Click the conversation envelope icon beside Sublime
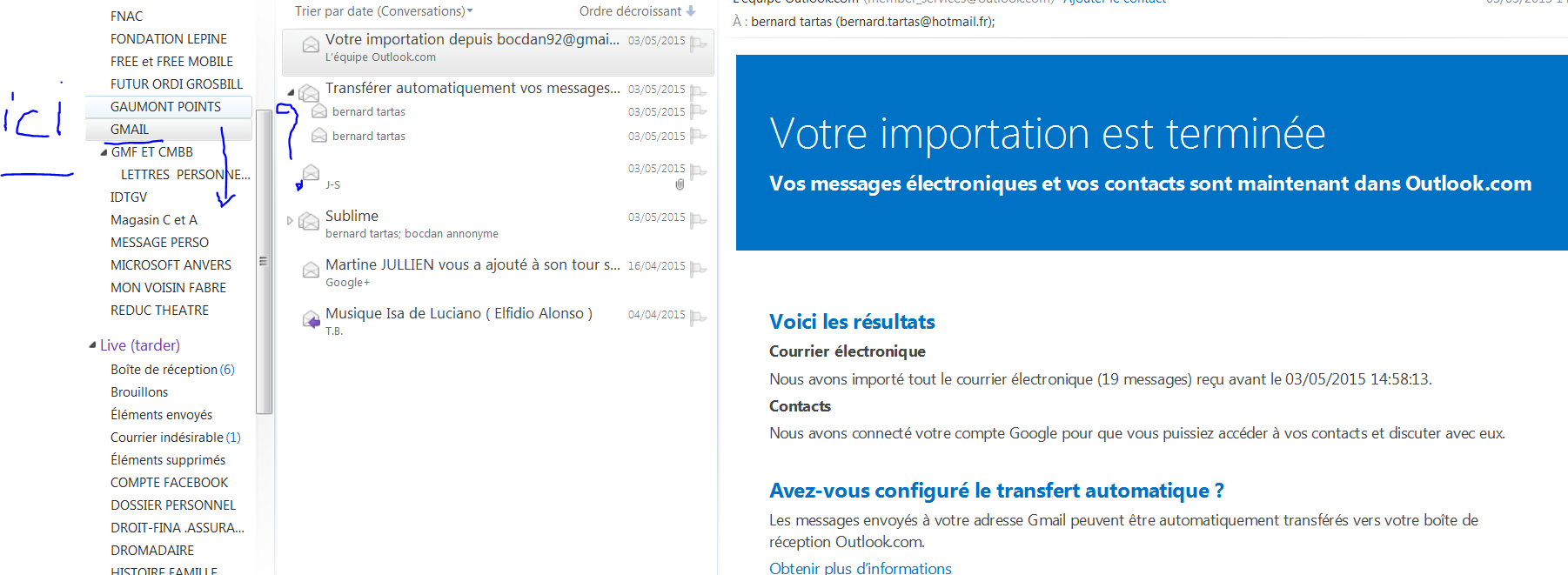 click(x=308, y=221)
